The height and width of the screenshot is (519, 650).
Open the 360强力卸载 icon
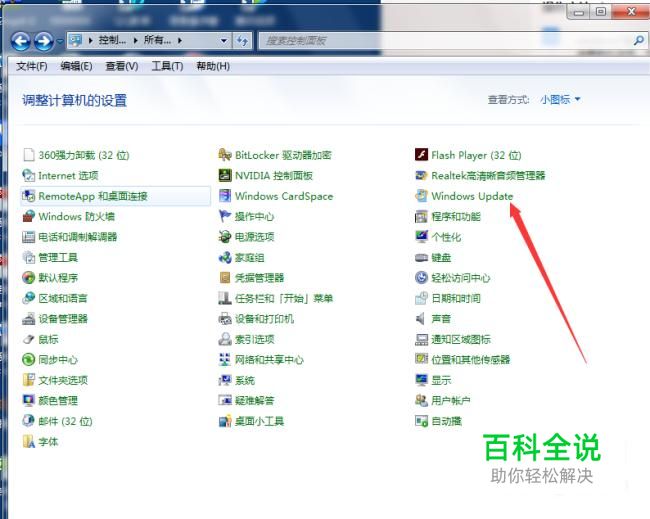[x=29, y=155]
